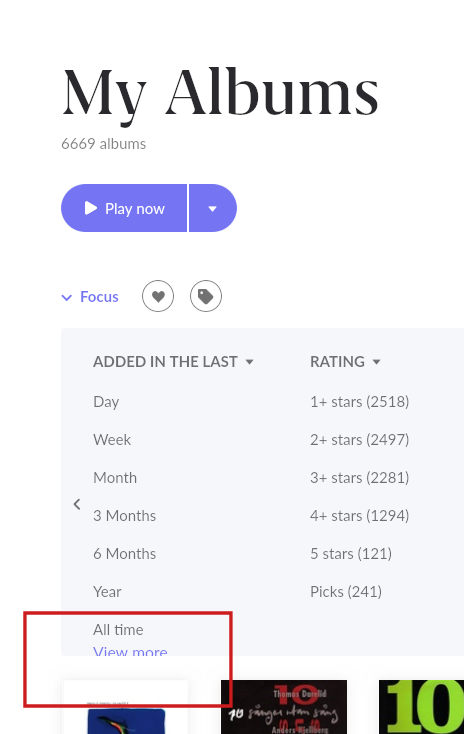
Task: Filter by Day
Action: pos(106,402)
